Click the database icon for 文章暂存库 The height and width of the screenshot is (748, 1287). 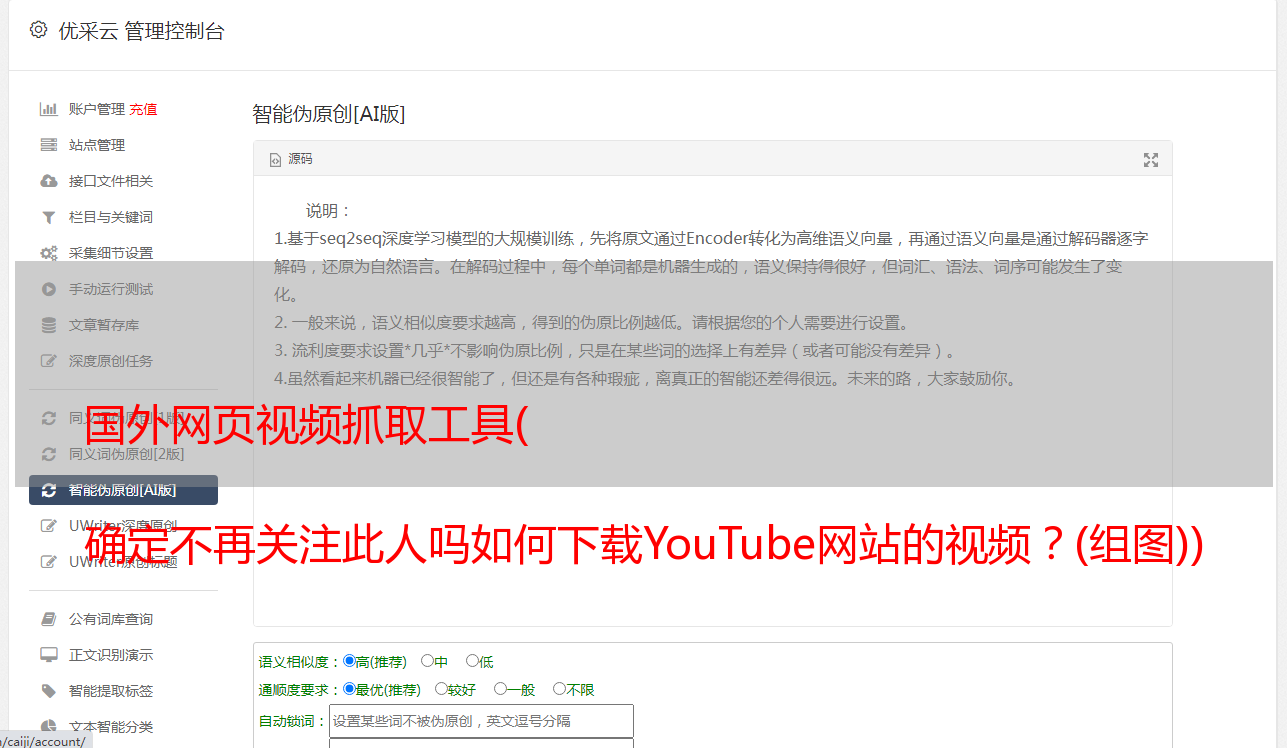click(x=48, y=325)
